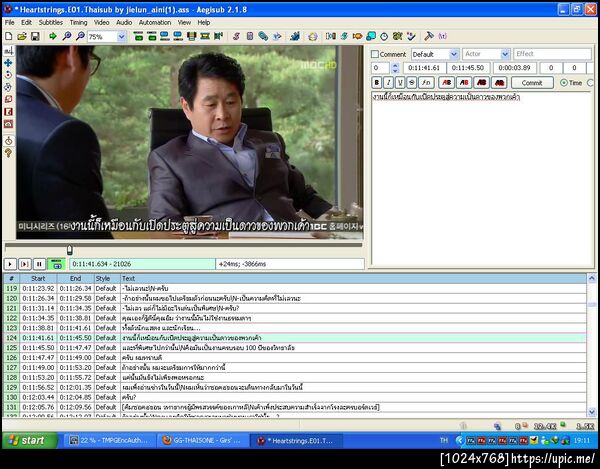Open the Default style dropdown
Image resolution: width=600 pixels, height=469 pixels.
[454, 54]
